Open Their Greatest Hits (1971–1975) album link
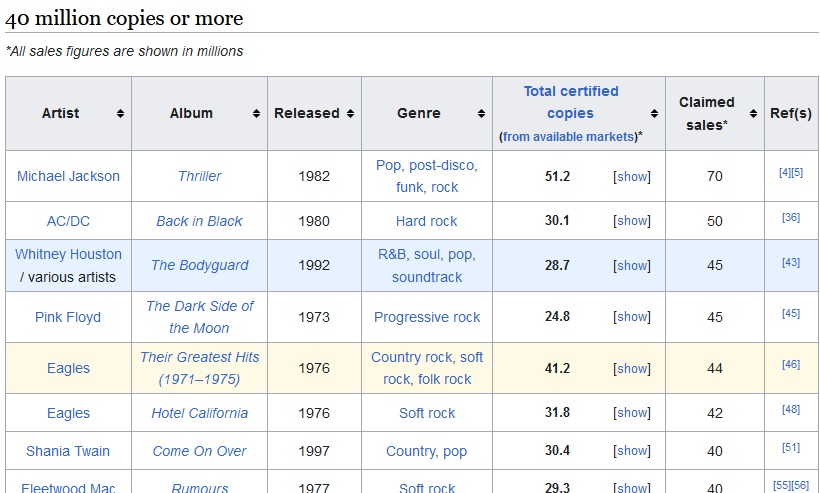 pyautogui.click(x=199, y=368)
